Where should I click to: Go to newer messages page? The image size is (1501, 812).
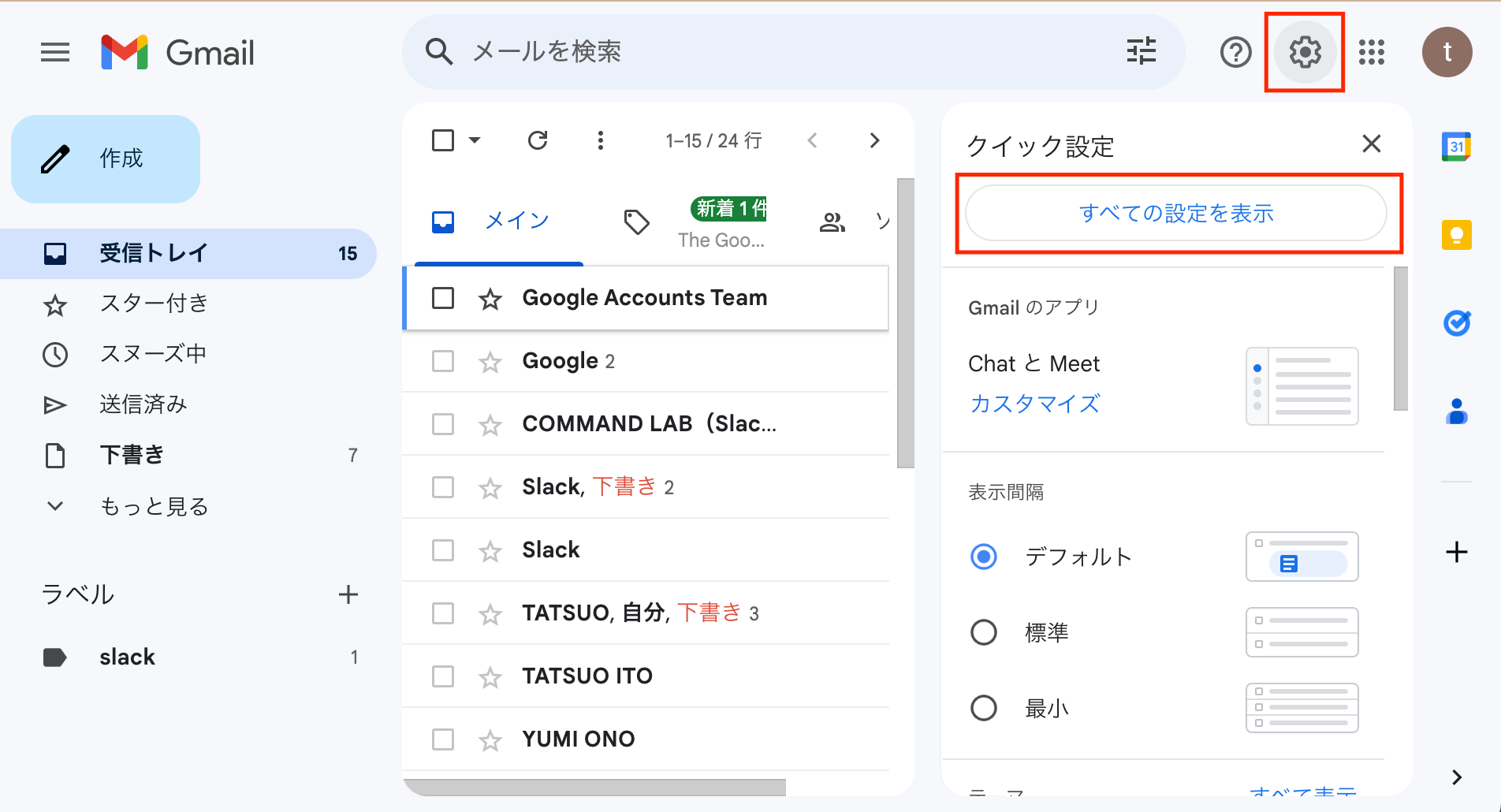812,140
